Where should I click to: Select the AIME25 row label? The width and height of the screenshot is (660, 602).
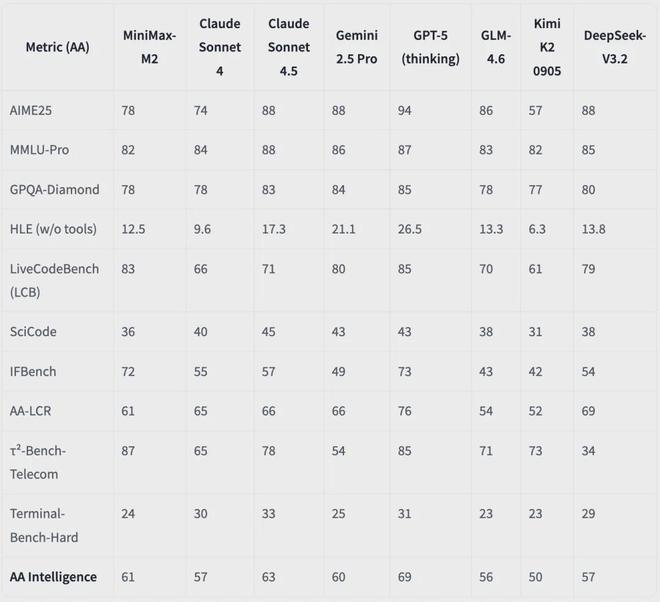click(x=32, y=108)
